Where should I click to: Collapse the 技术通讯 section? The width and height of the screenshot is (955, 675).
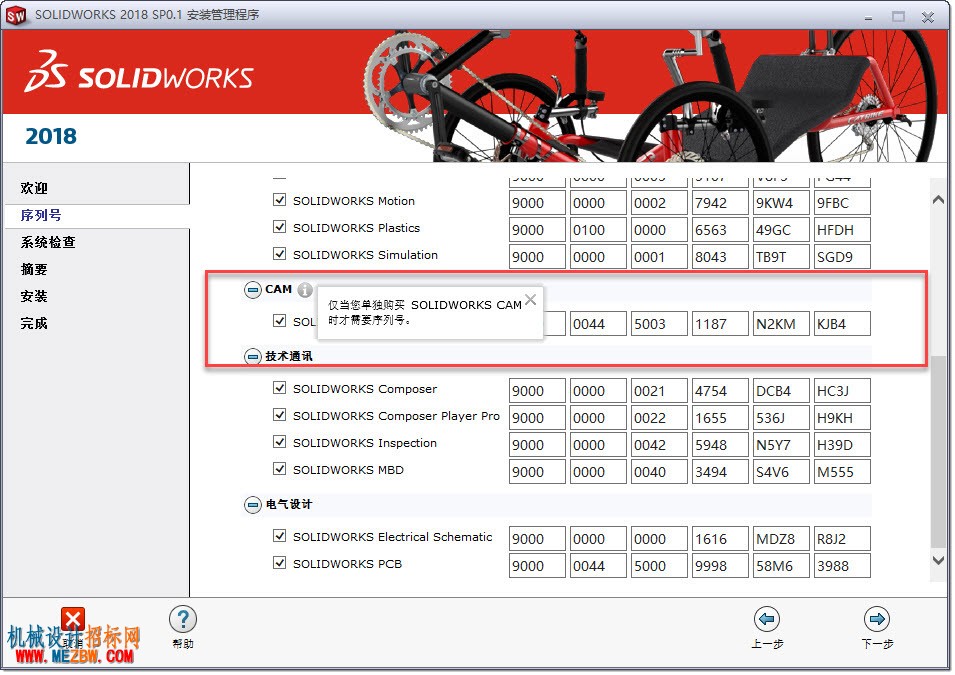click(253, 356)
